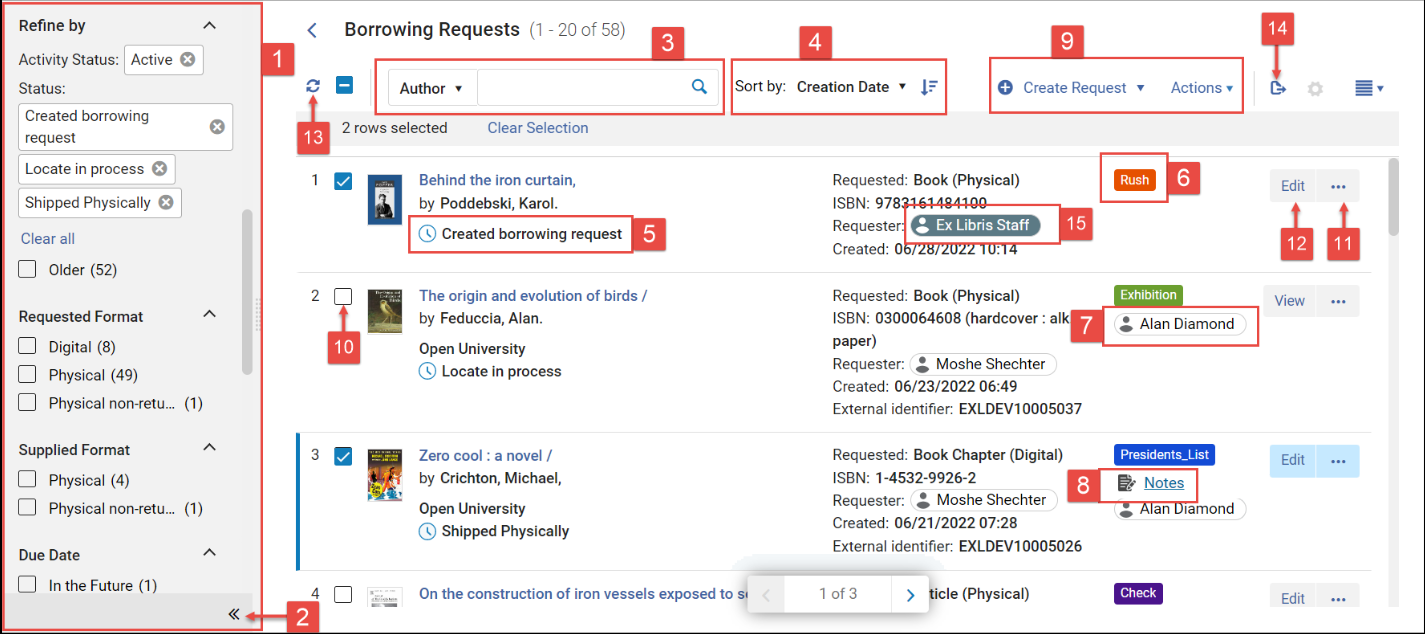Check the row 2 selection checkbox
This screenshot has height=634, width=1425.
(x=343, y=296)
